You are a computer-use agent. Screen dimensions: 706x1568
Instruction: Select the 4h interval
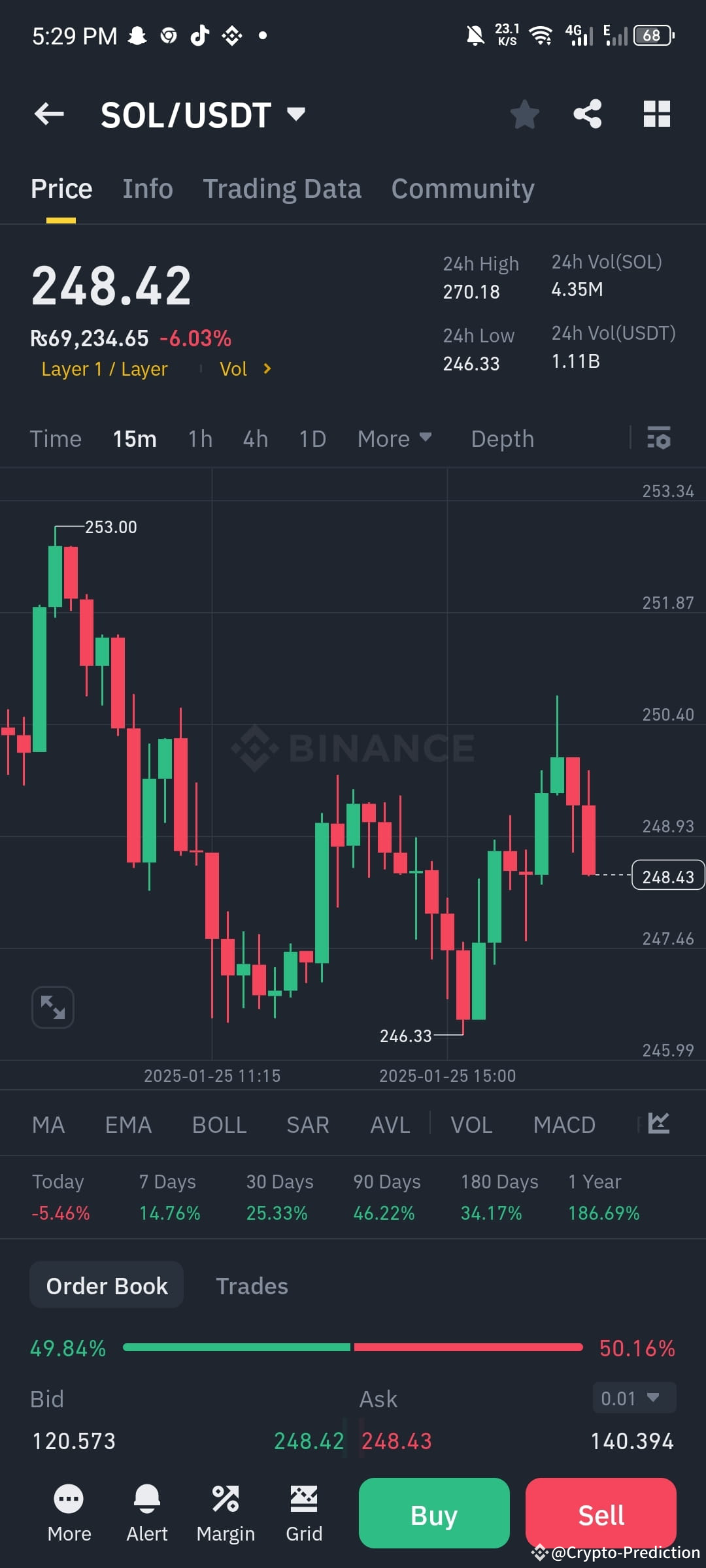(x=256, y=438)
